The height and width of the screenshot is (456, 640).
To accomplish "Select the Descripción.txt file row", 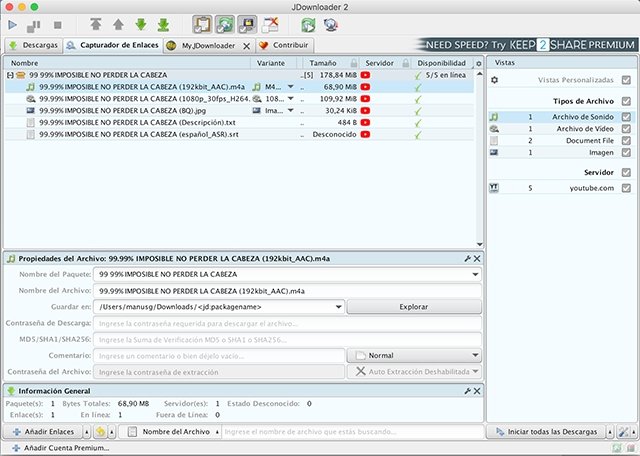I will click(239, 122).
